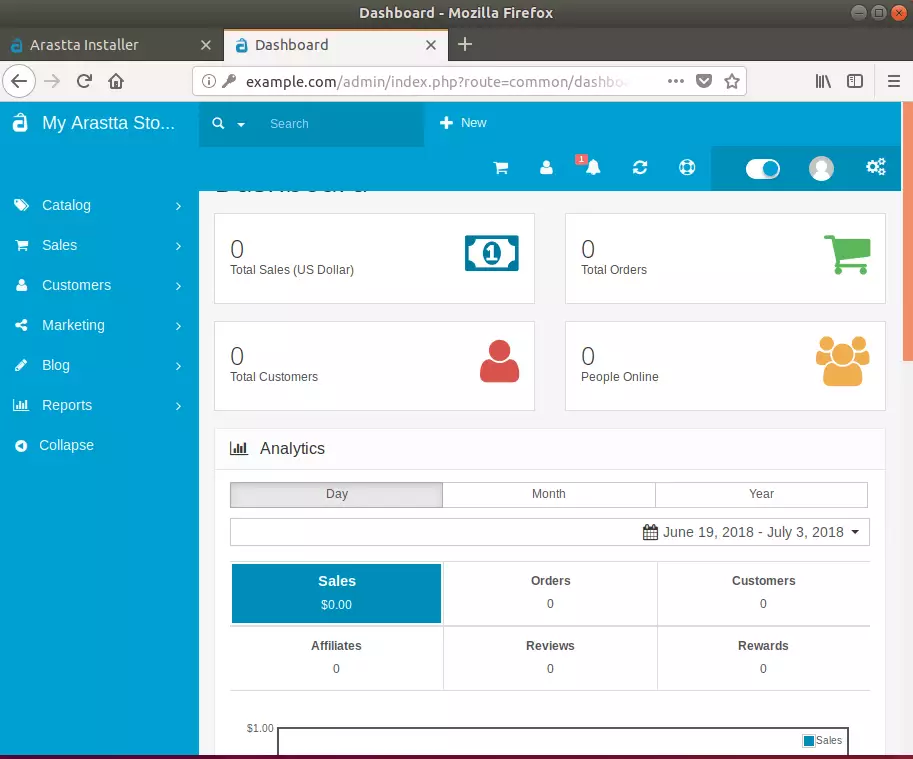Screen dimensions: 913x759
Task: Open a new browser tab
Action: 465,44
